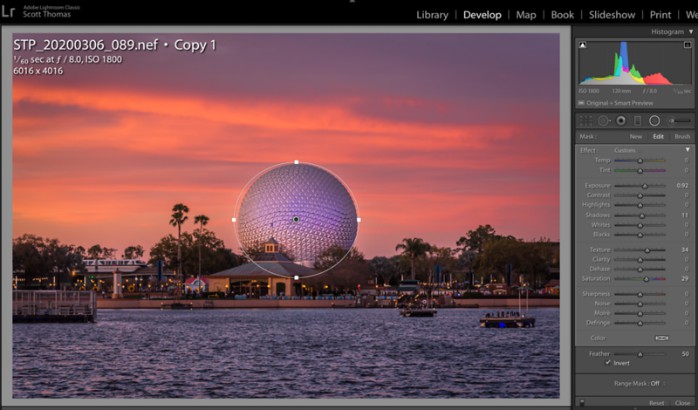This screenshot has height=410, width=698.
Task: Switch to the Develop module
Action: click(x=482, y=15)
